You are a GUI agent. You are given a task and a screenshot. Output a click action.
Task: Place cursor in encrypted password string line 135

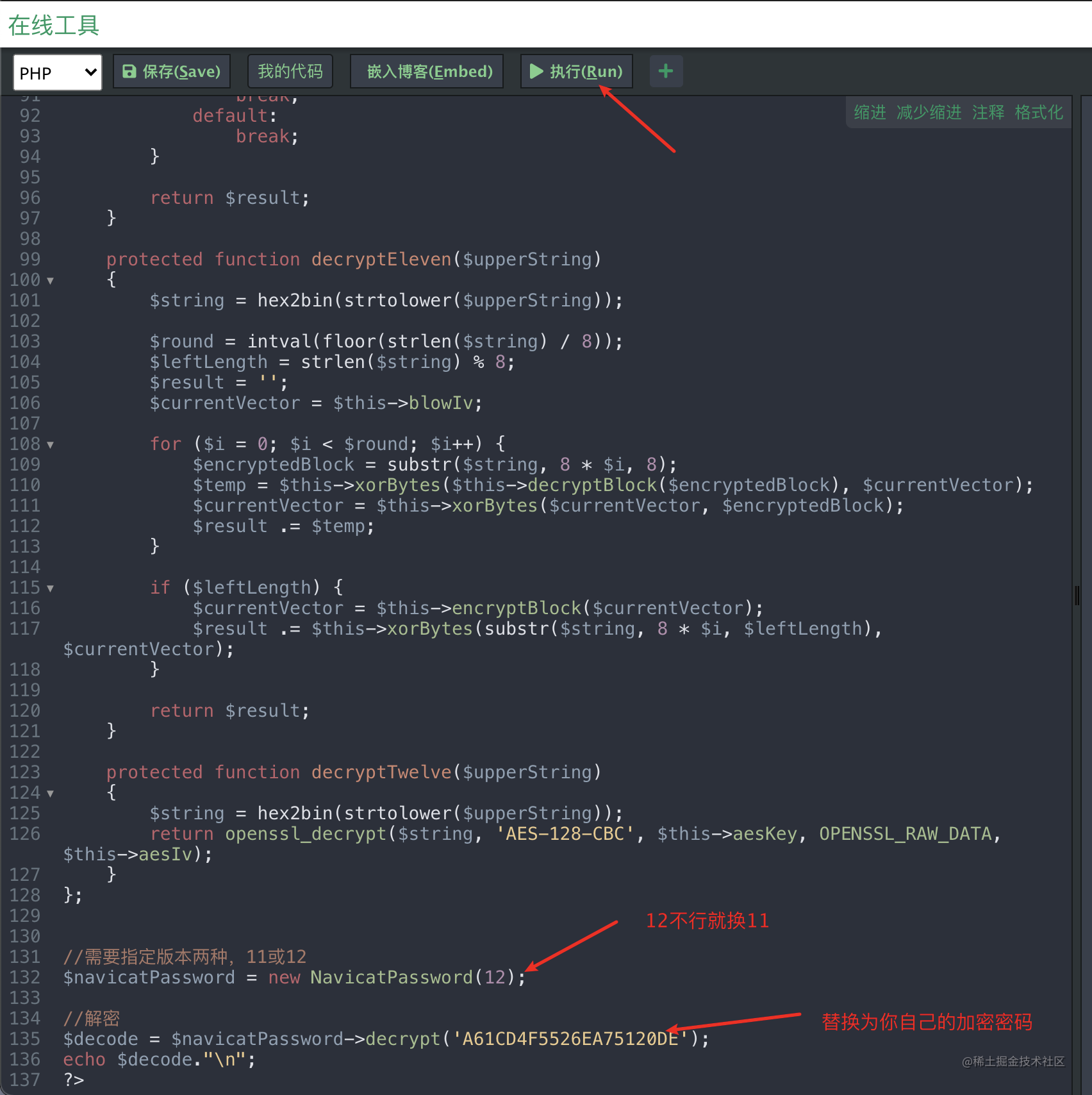click(x=570, y=1039)
